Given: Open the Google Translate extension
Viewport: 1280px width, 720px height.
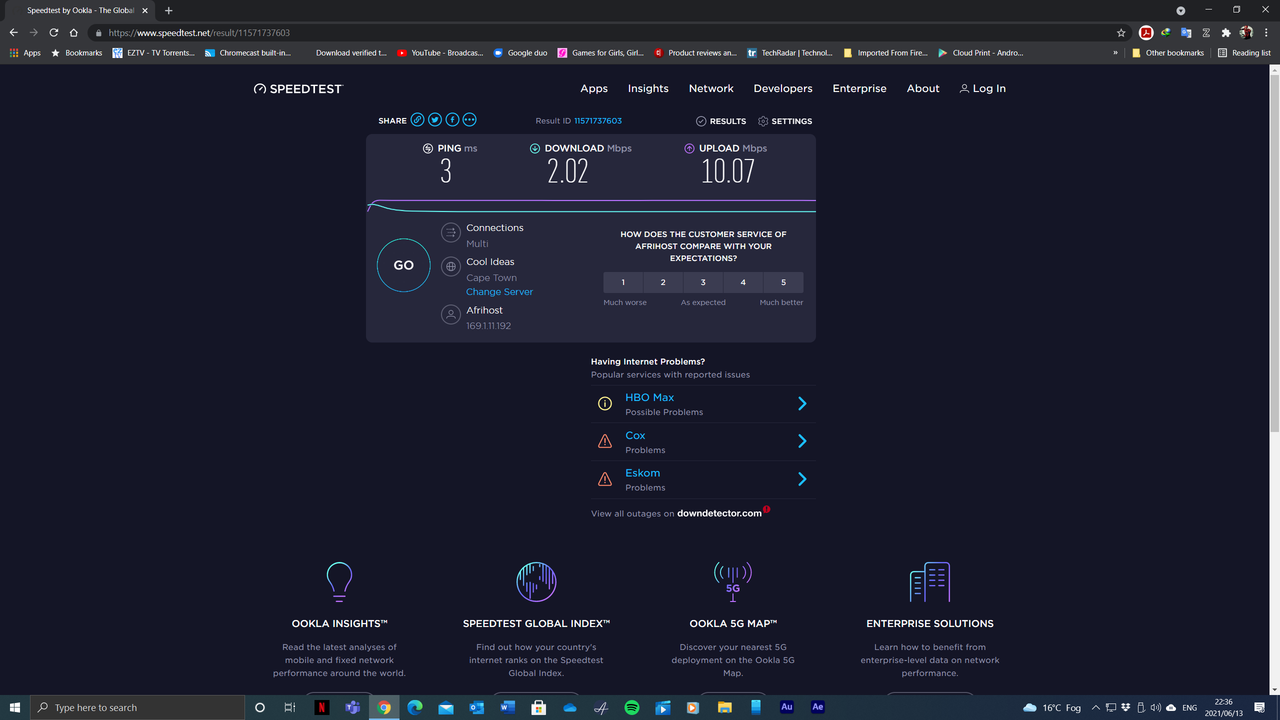Looking at the screenshot, I should 1186,33.
